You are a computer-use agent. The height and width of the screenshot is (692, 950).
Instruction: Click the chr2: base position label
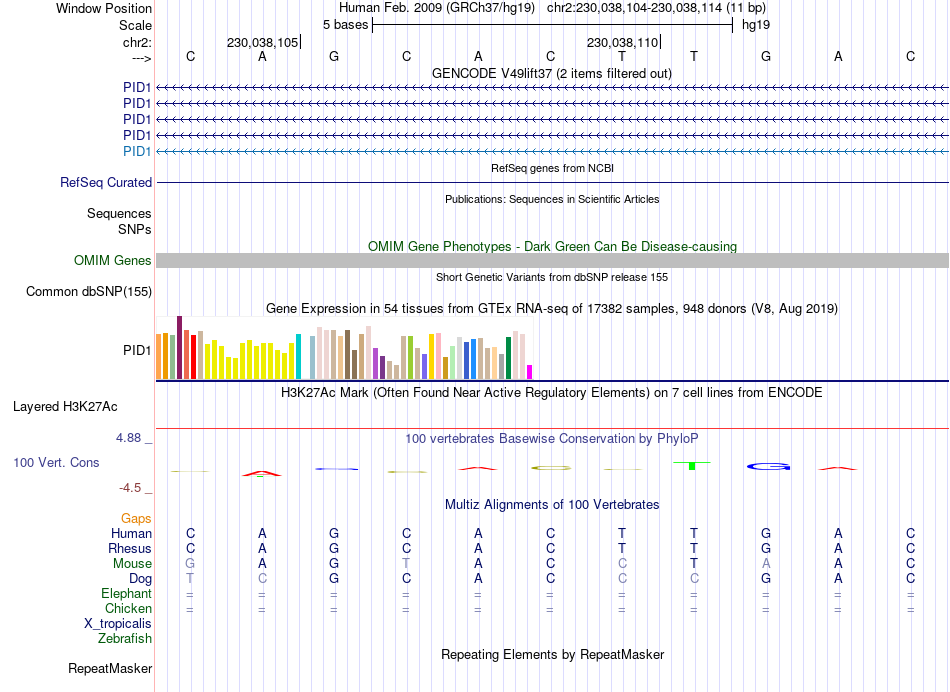click(x=137, y=42)
